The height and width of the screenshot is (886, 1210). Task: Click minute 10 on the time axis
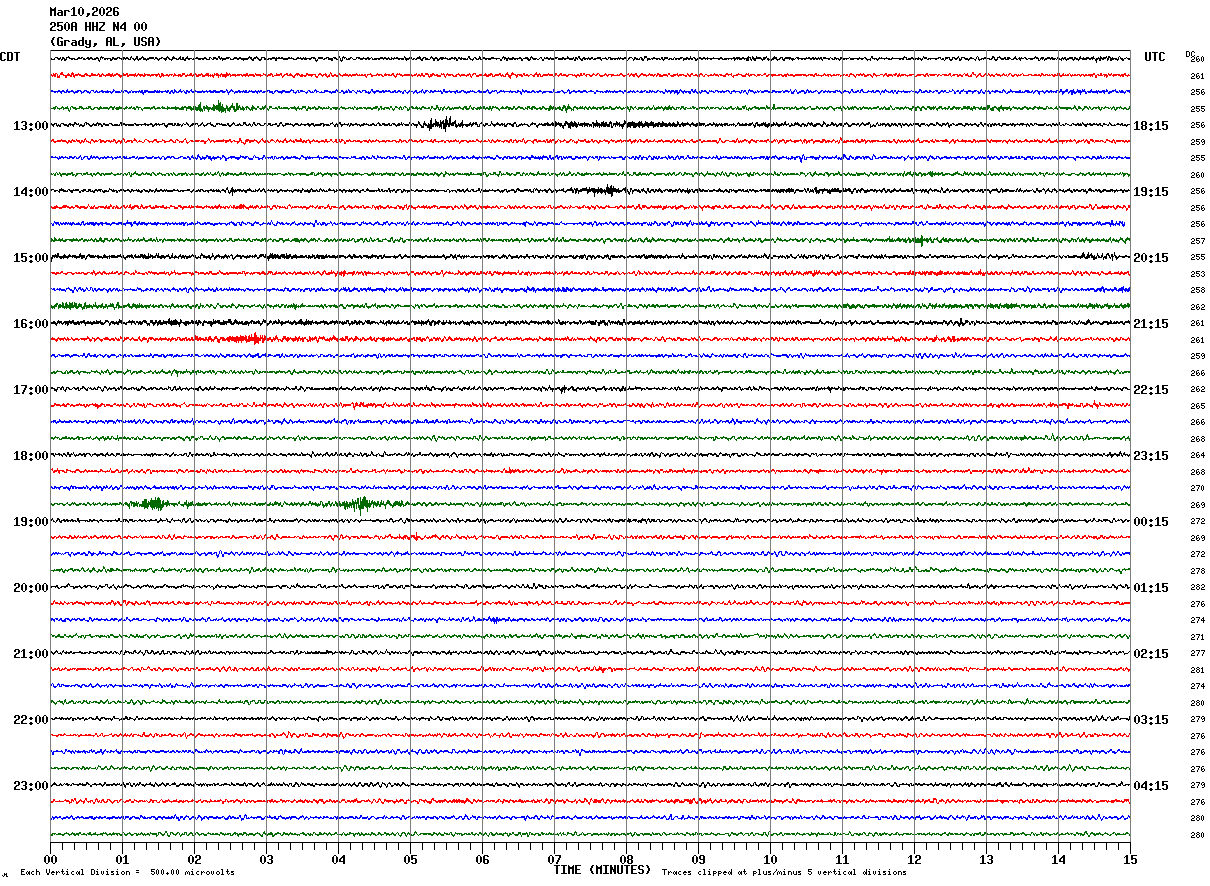[x=770, y=859]
